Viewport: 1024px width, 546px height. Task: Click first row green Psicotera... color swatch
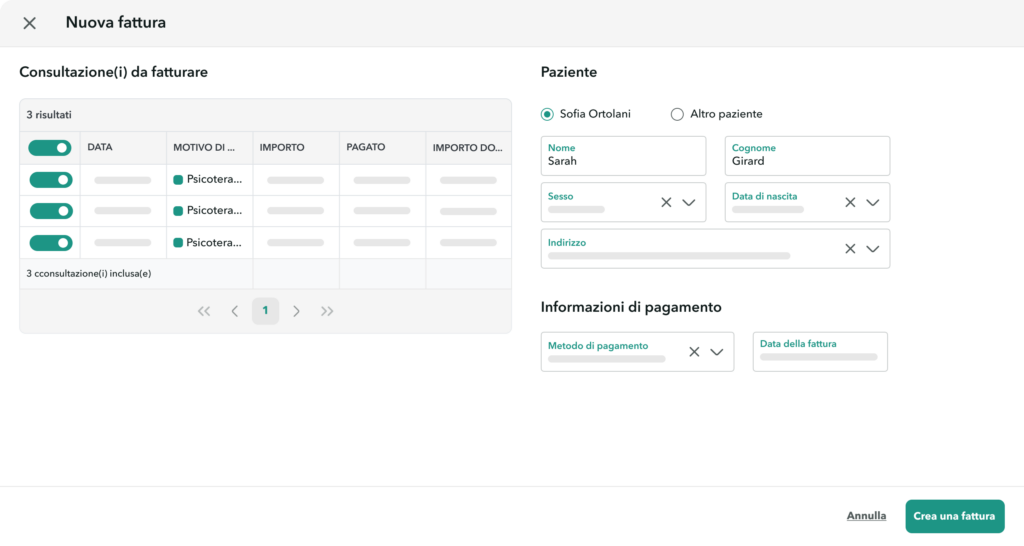(x=178, y=180)
